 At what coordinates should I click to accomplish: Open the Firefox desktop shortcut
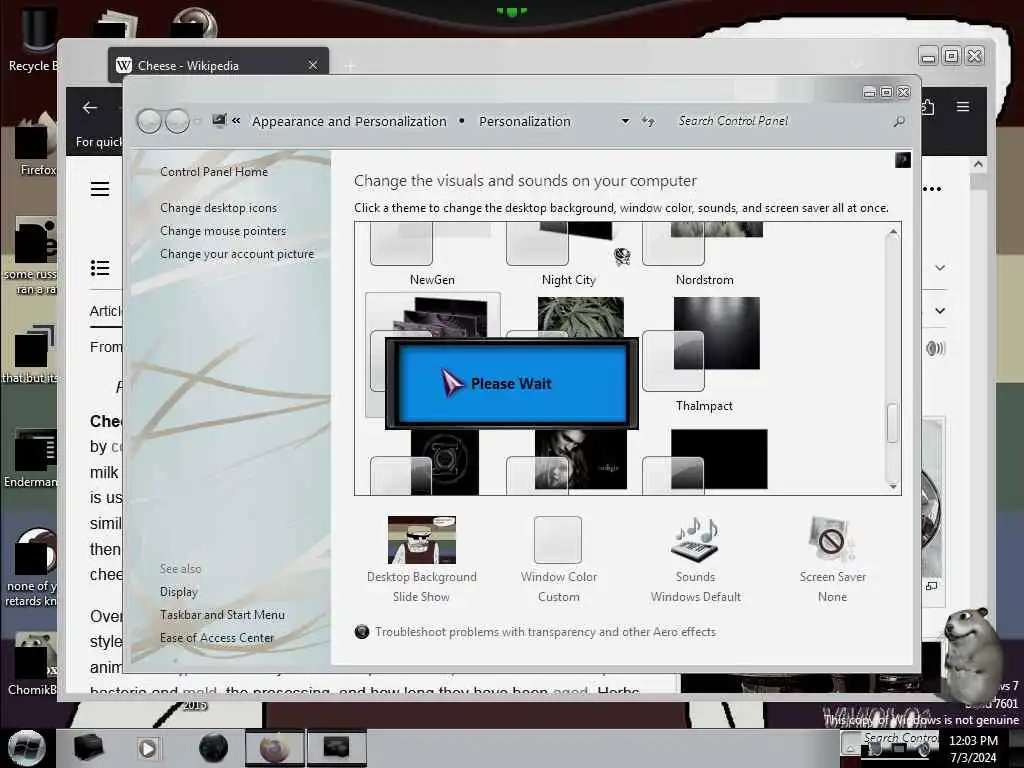coord(37,145)
